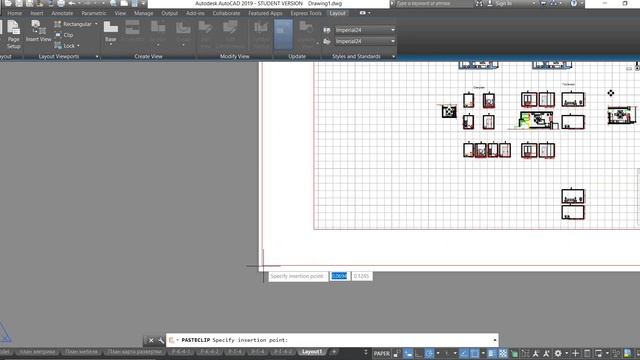The height and width of the screenshot is (360, 640).
Task: Open the План карта развертки layout tab
Action: click(135, 351)
